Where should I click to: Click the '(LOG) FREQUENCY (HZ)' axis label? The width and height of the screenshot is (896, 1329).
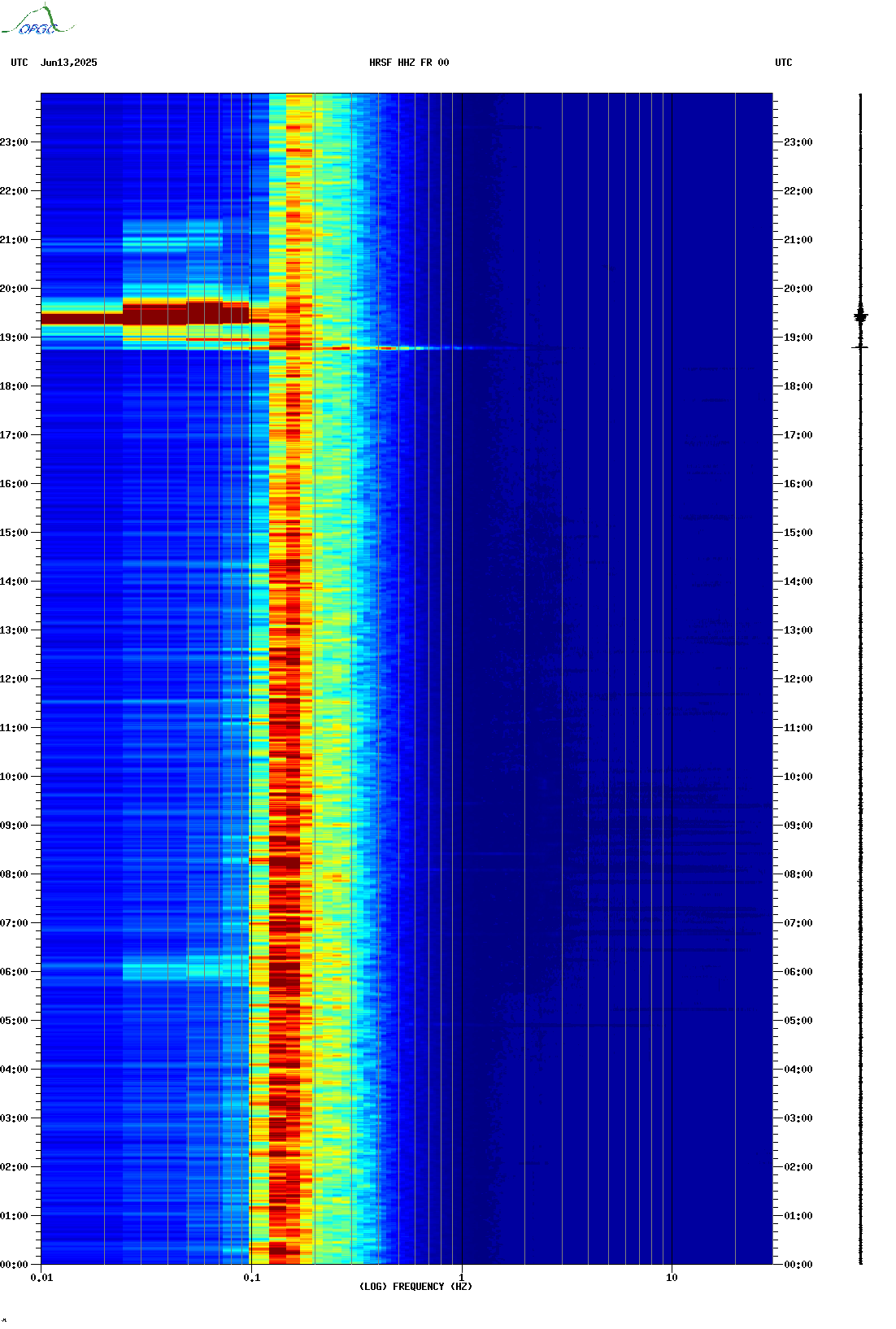pyautogui.click(x=415, y=1287)
